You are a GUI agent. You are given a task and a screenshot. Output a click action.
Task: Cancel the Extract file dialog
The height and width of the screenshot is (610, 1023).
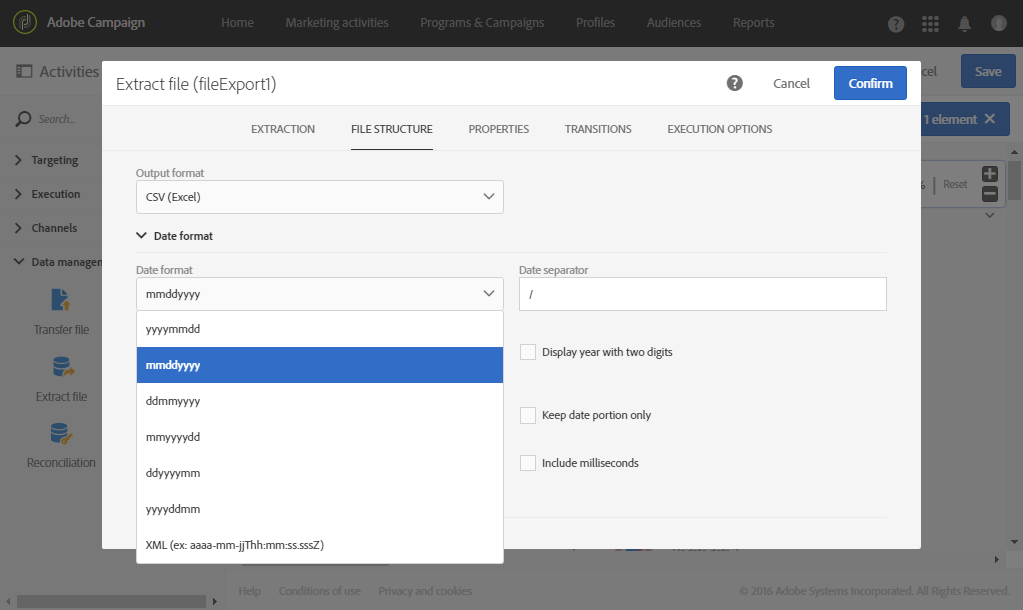coord(791,83)
